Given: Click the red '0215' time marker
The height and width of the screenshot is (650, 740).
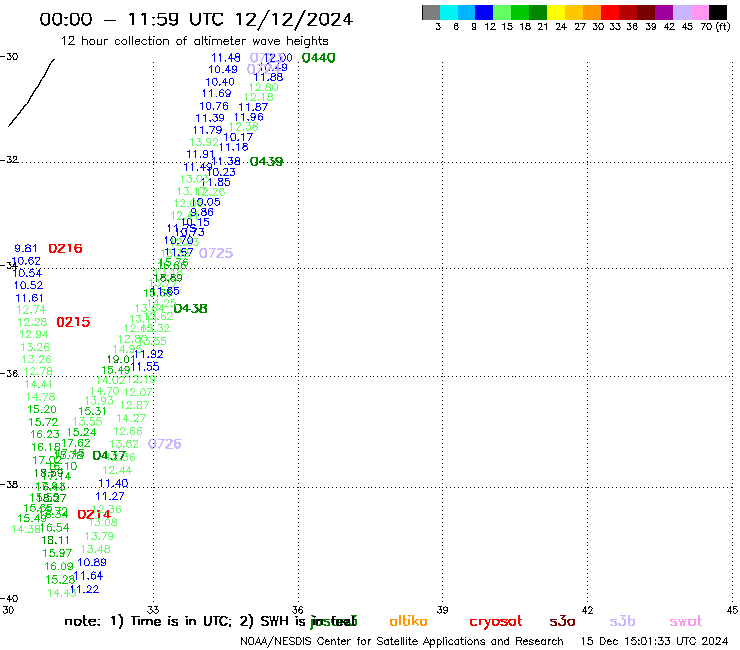Looking at the screenshot, I should coord(73,322).
